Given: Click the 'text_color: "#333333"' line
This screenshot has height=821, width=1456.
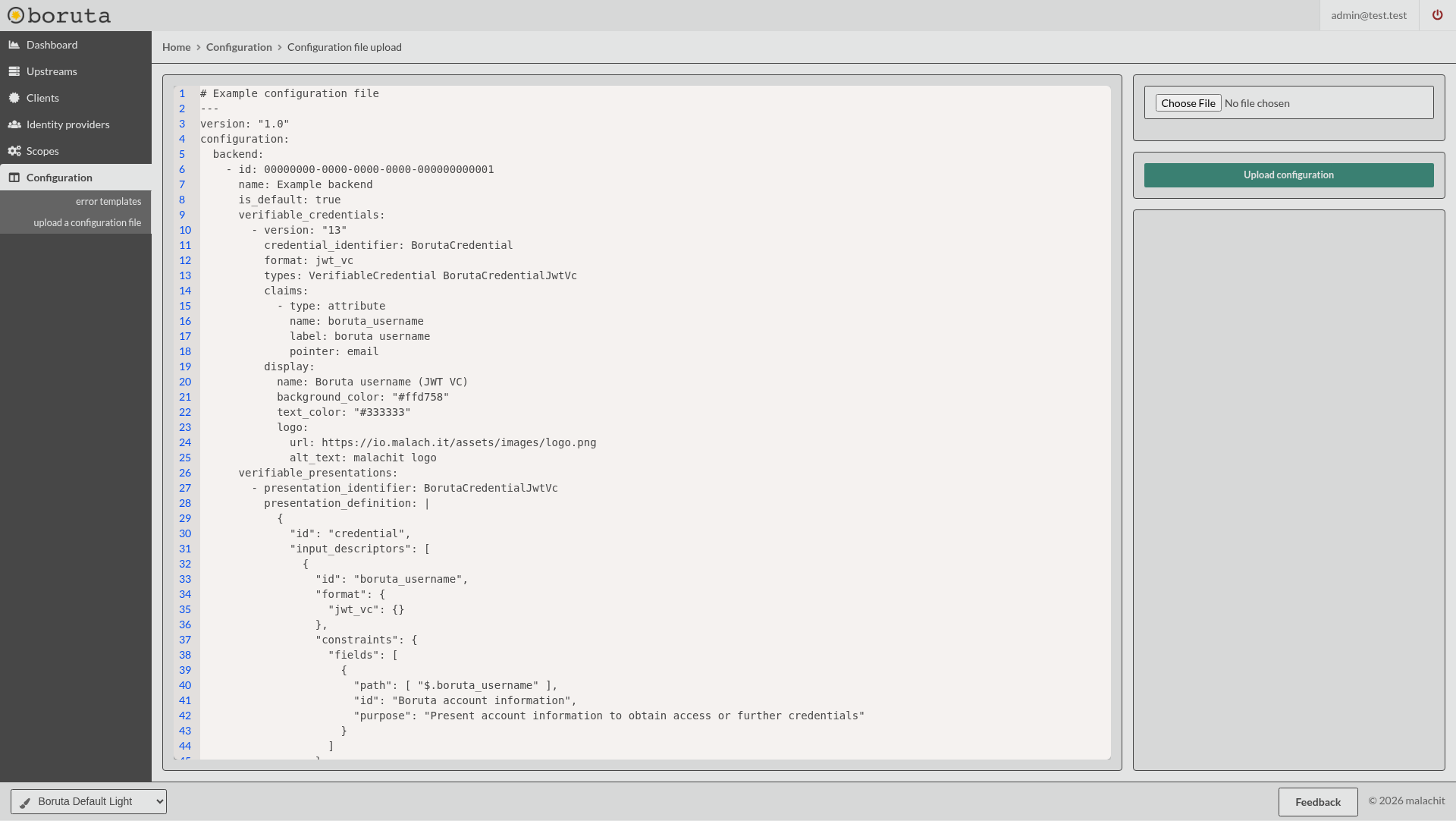Looking at the screenshot, I should [344, 412].
